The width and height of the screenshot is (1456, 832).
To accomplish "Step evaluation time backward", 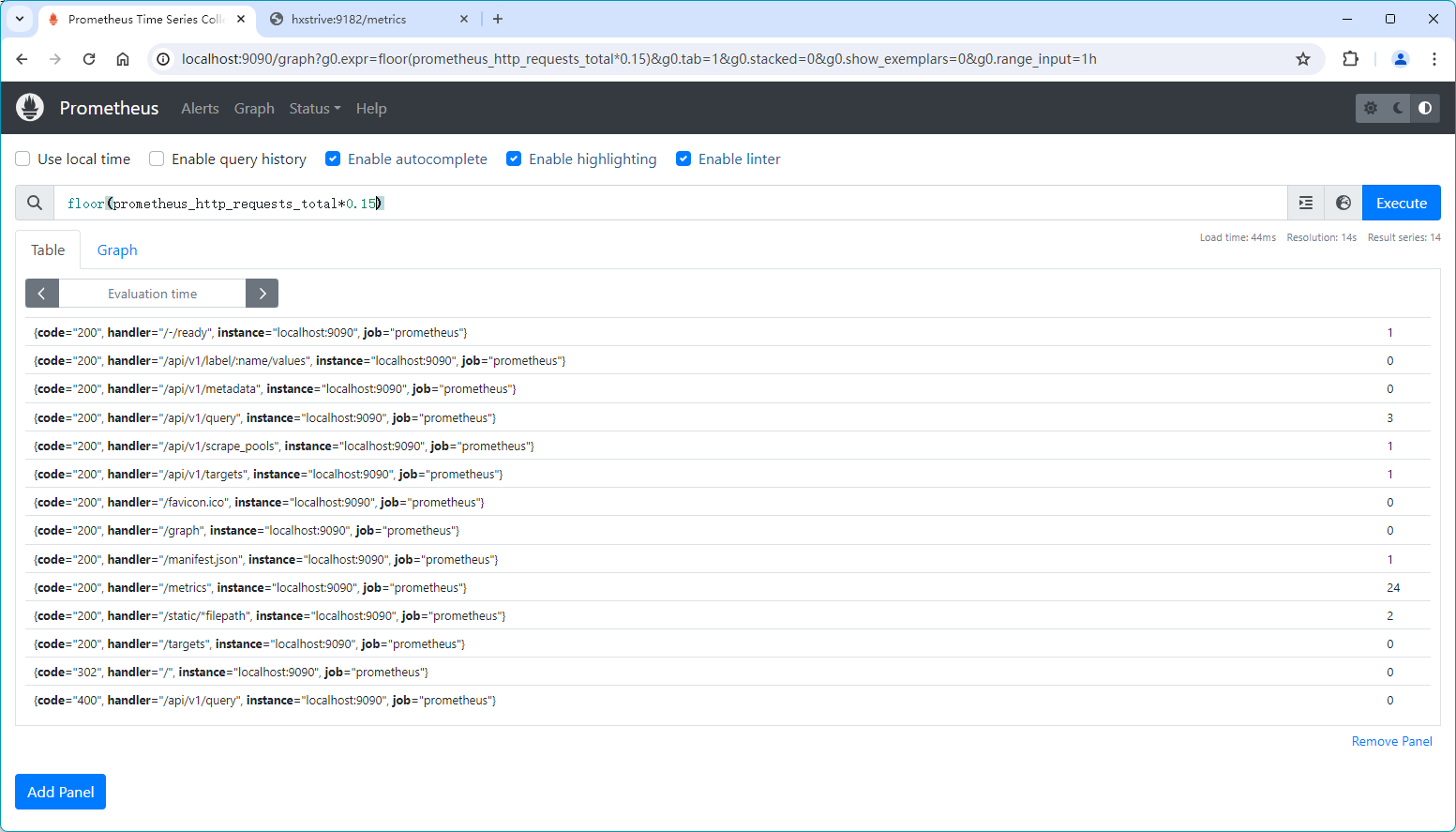I will (x=41, y=294).
